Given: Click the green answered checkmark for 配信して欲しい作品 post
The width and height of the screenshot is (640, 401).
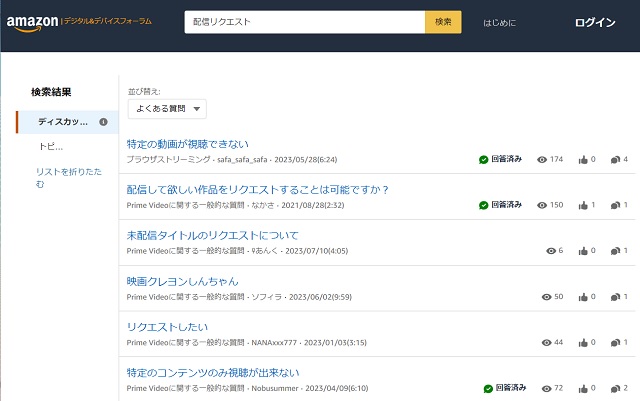Looking at the screenshot, I should click(484, 205).
